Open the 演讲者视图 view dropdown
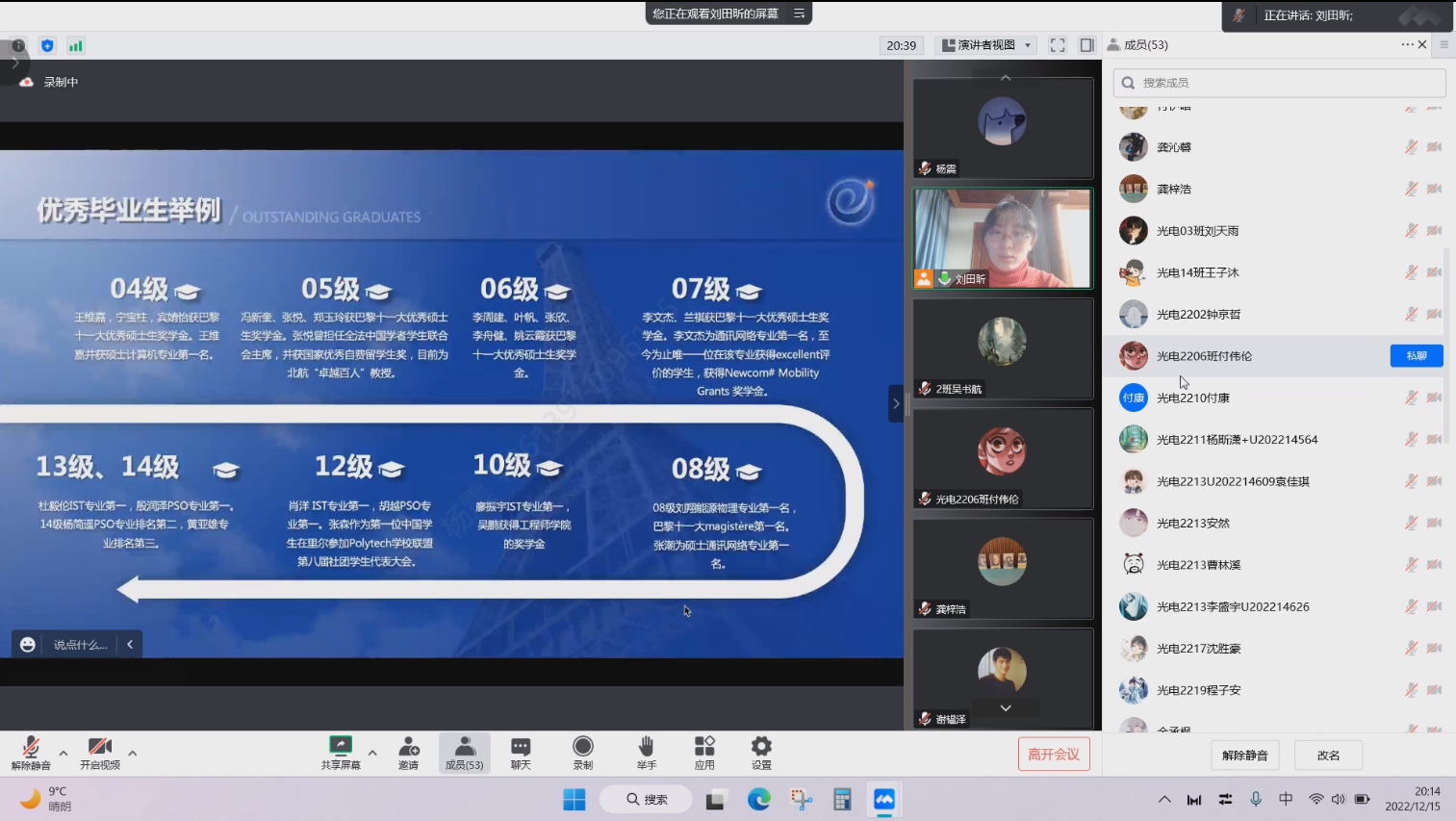This screenshot has height=821, width=1456. [x=986, y=45]
